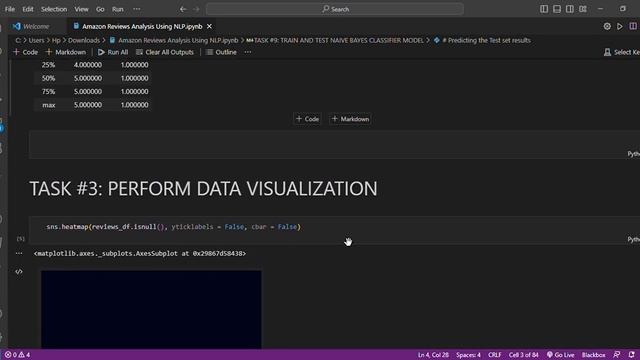Open more notebook toolbar actions ellipsis

click(248, 52)
